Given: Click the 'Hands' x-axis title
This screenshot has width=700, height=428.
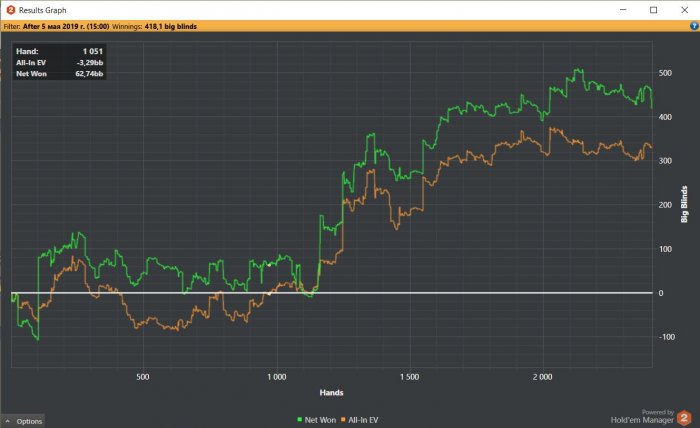Looking at the screenshot, I should pos(331,393).
